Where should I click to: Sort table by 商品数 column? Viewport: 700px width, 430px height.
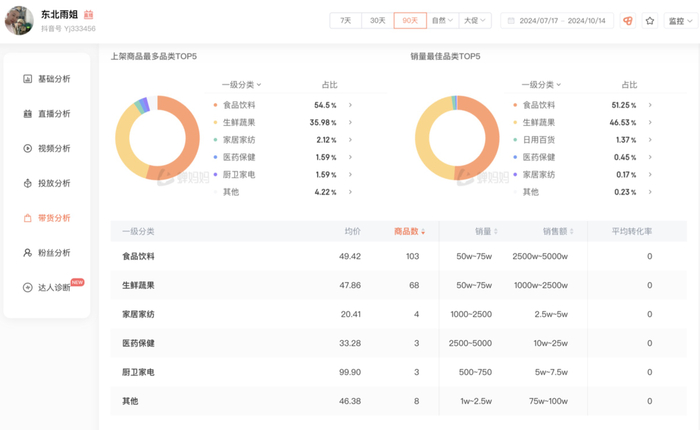(x=409, y=232)
